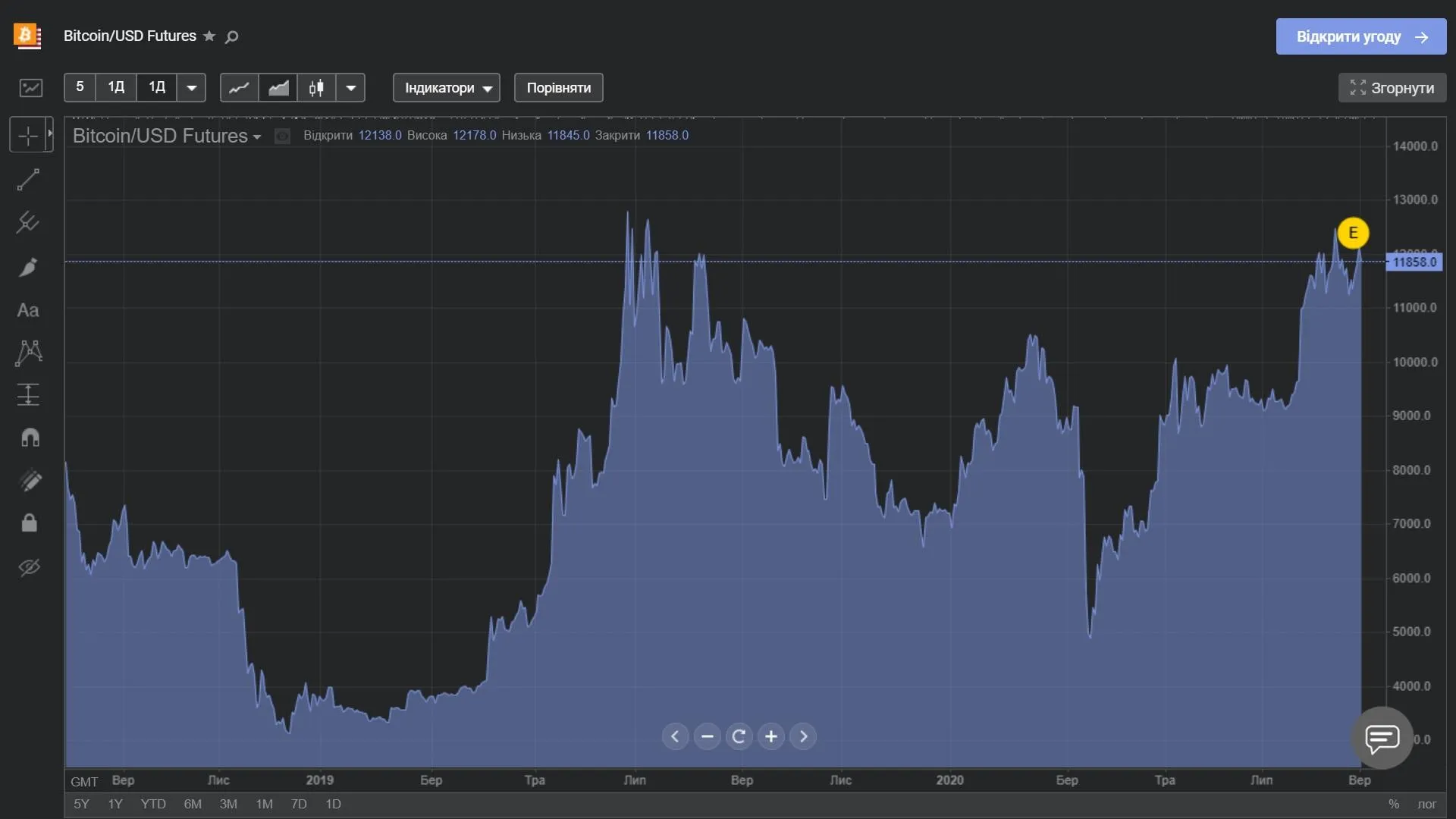The image size is (1456, 819).
Task: Select the brush drawing tool
Action: (28, 266)
